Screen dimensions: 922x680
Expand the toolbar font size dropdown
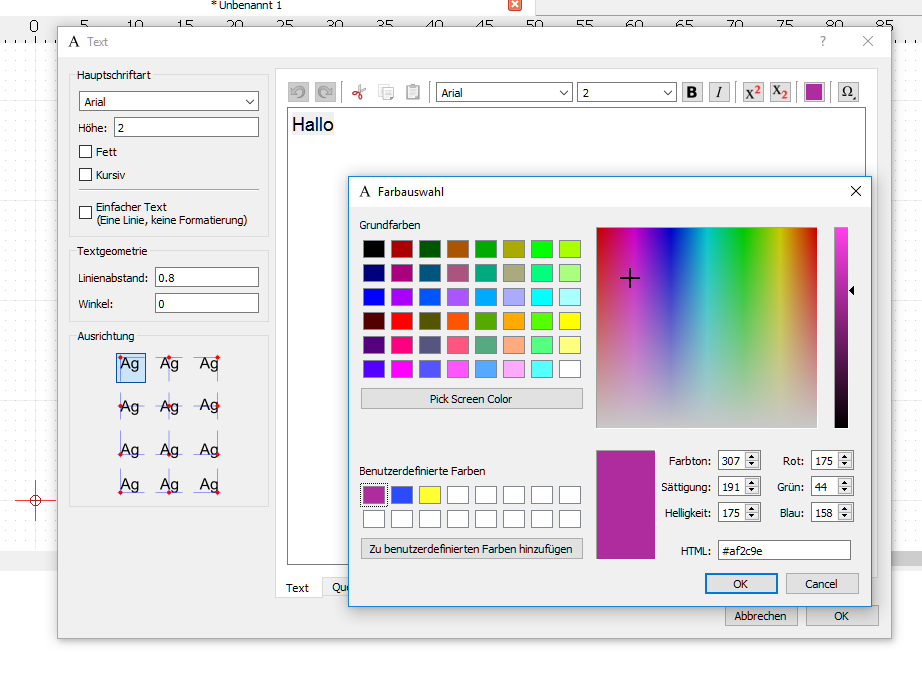627,92
